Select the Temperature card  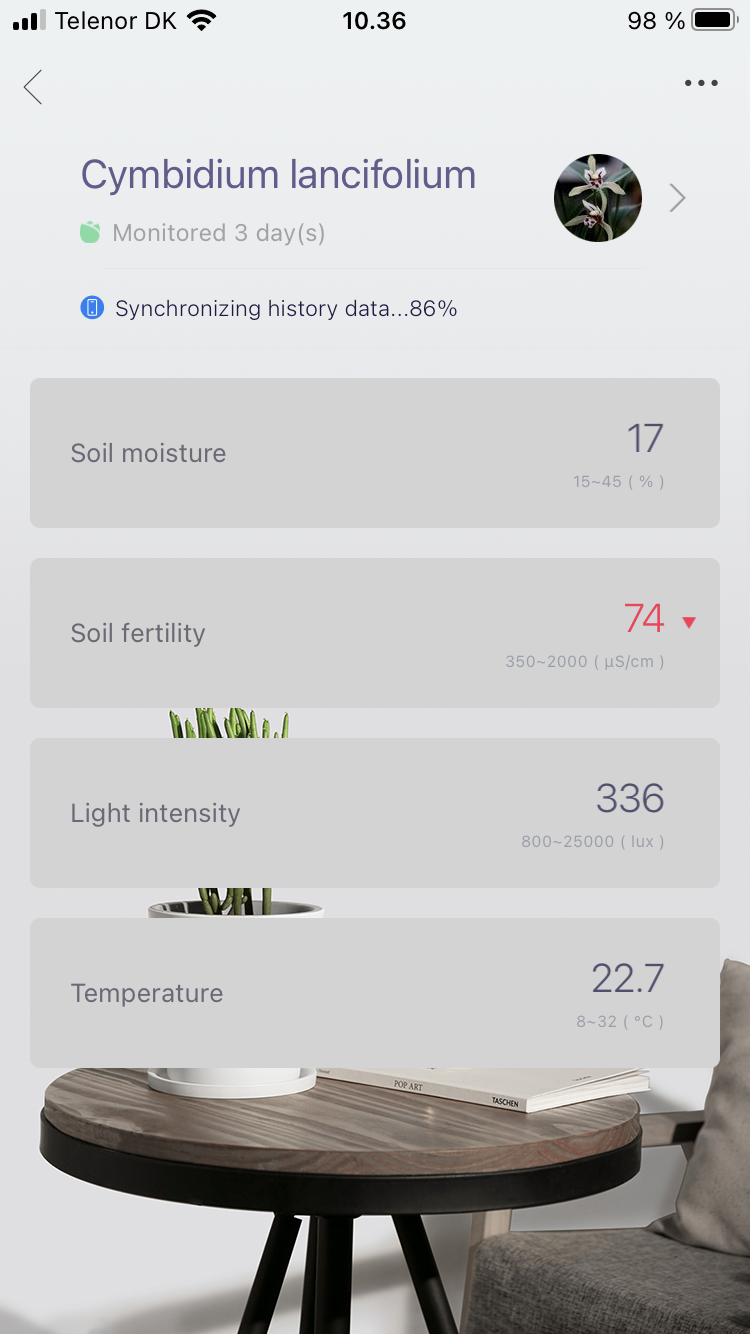375,993
